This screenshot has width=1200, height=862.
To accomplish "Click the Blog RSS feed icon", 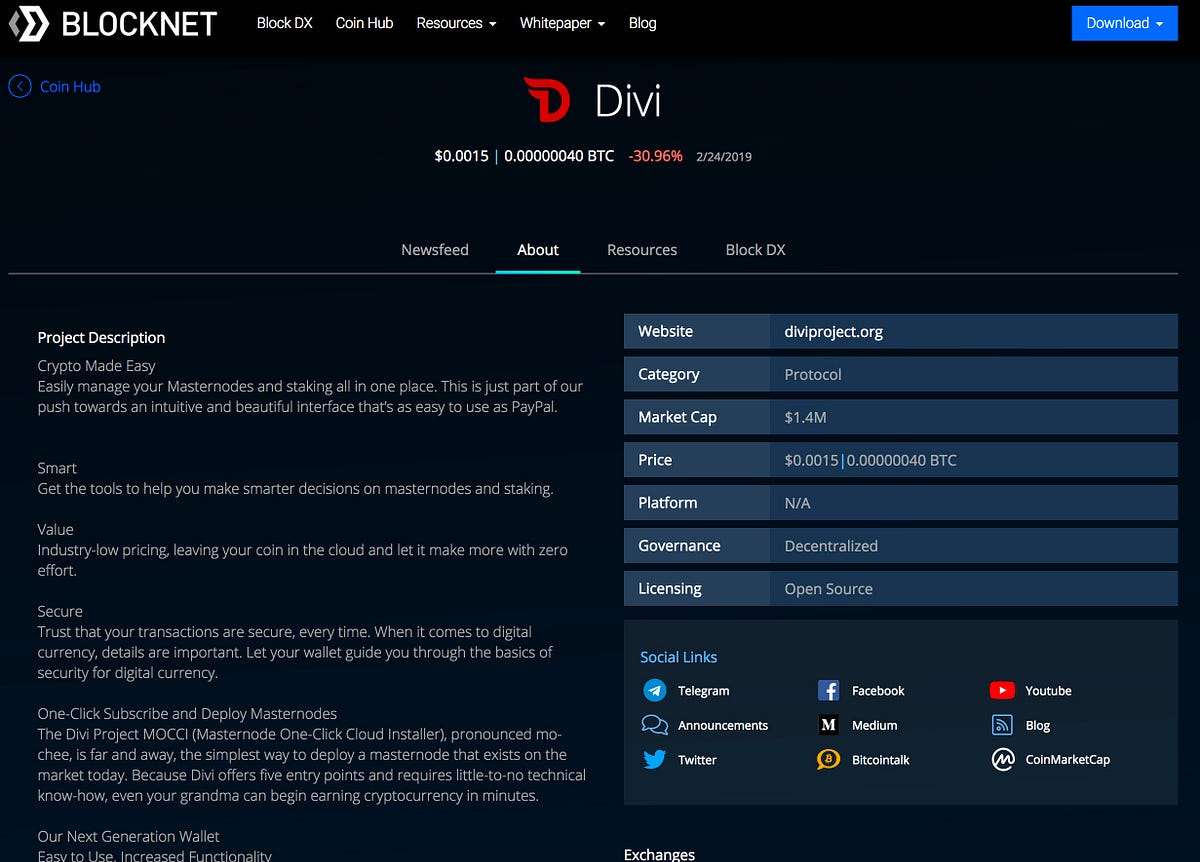I will tap(1002, 725).
